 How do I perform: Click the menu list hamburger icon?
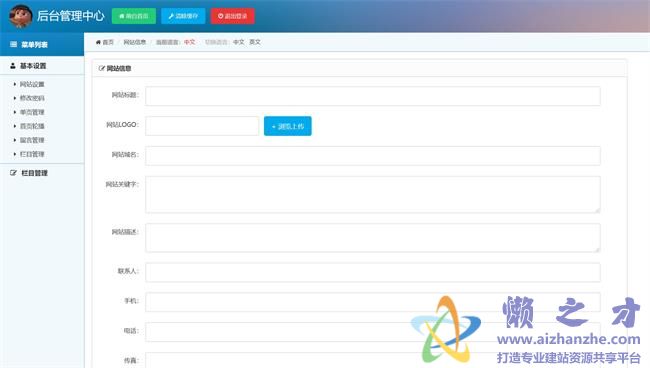point(13,44)
